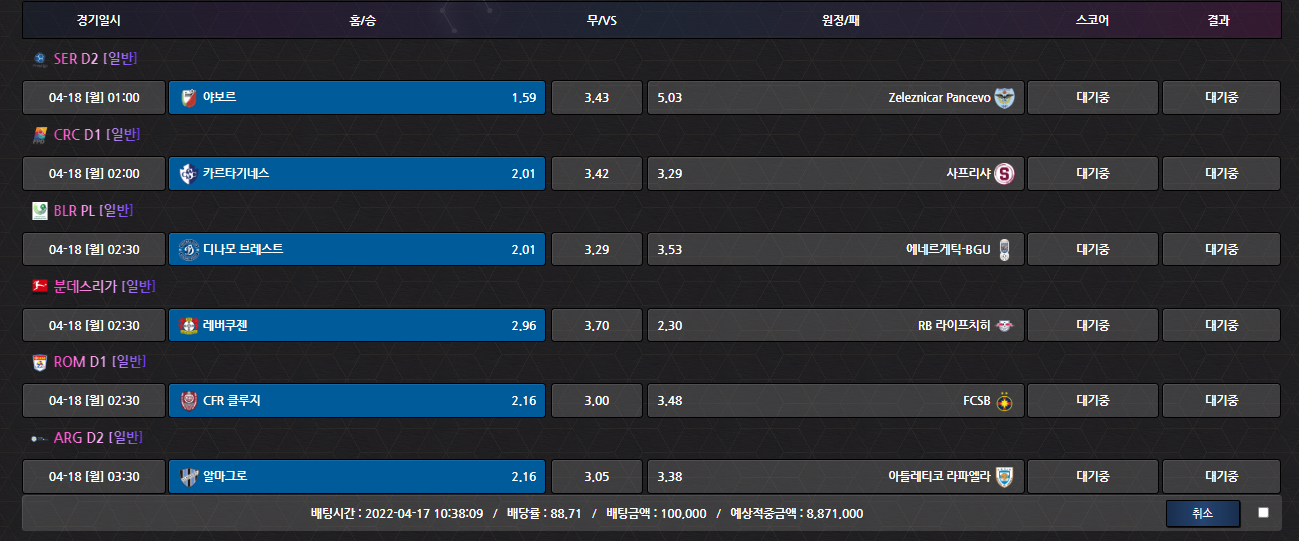Viewport: 1299px width, 541px height.
Task: Click the Javor team crest icon
Action: 188,98
